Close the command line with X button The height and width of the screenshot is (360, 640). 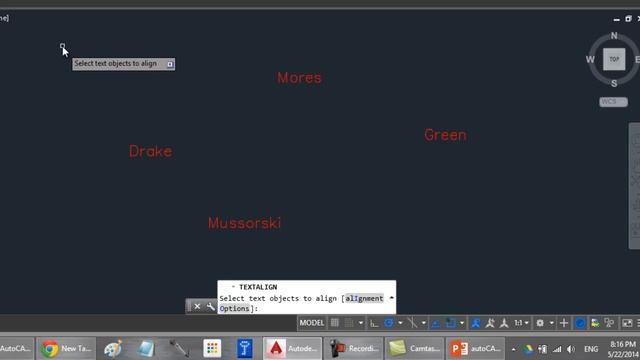click(197, 306)
